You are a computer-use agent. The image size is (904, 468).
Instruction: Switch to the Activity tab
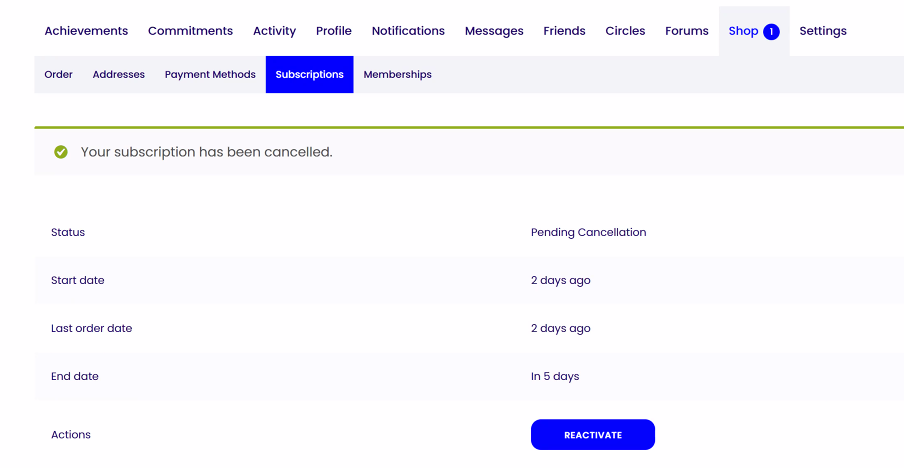274,31
